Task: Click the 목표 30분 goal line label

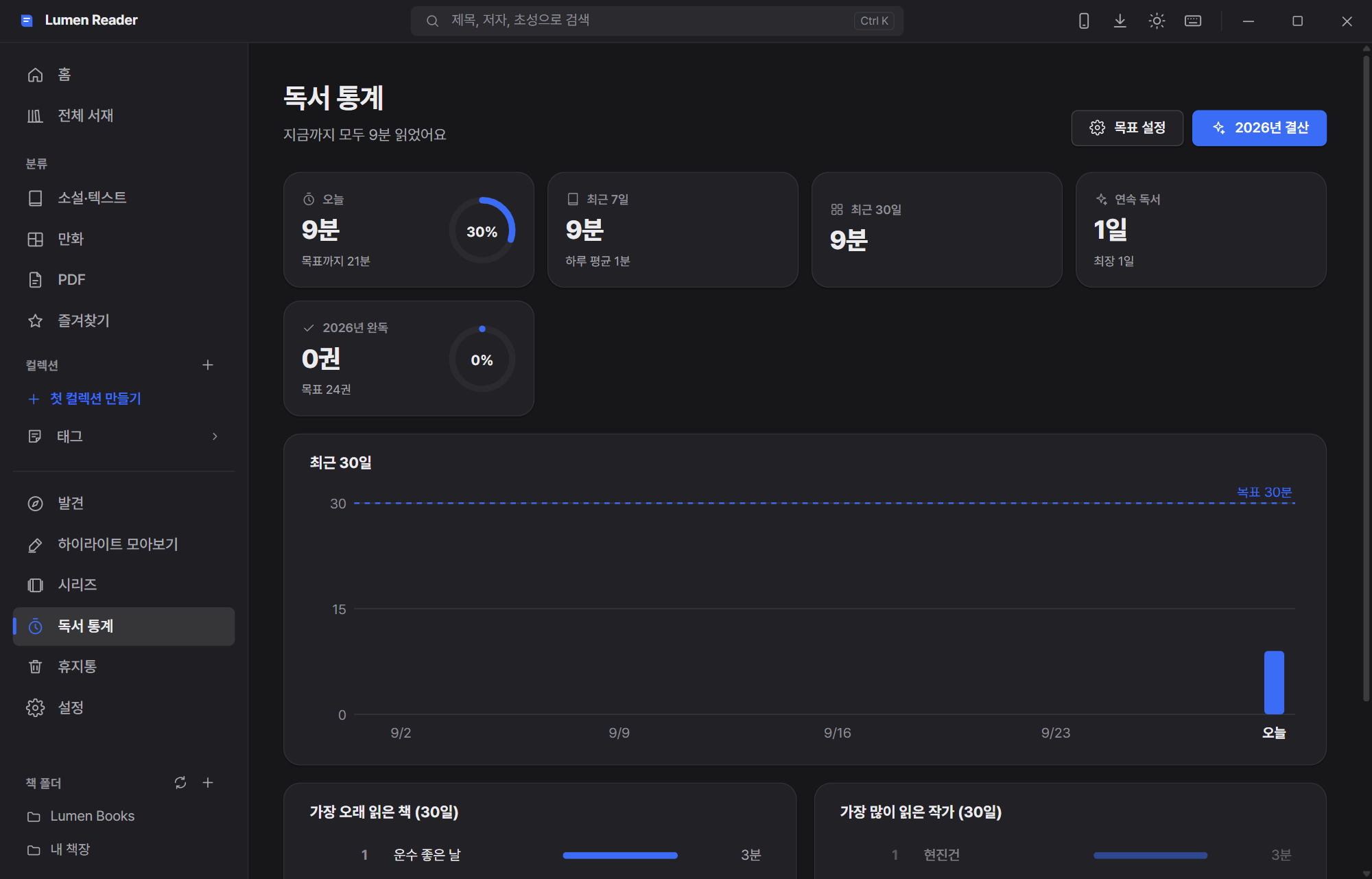Action: point(1264,493)
